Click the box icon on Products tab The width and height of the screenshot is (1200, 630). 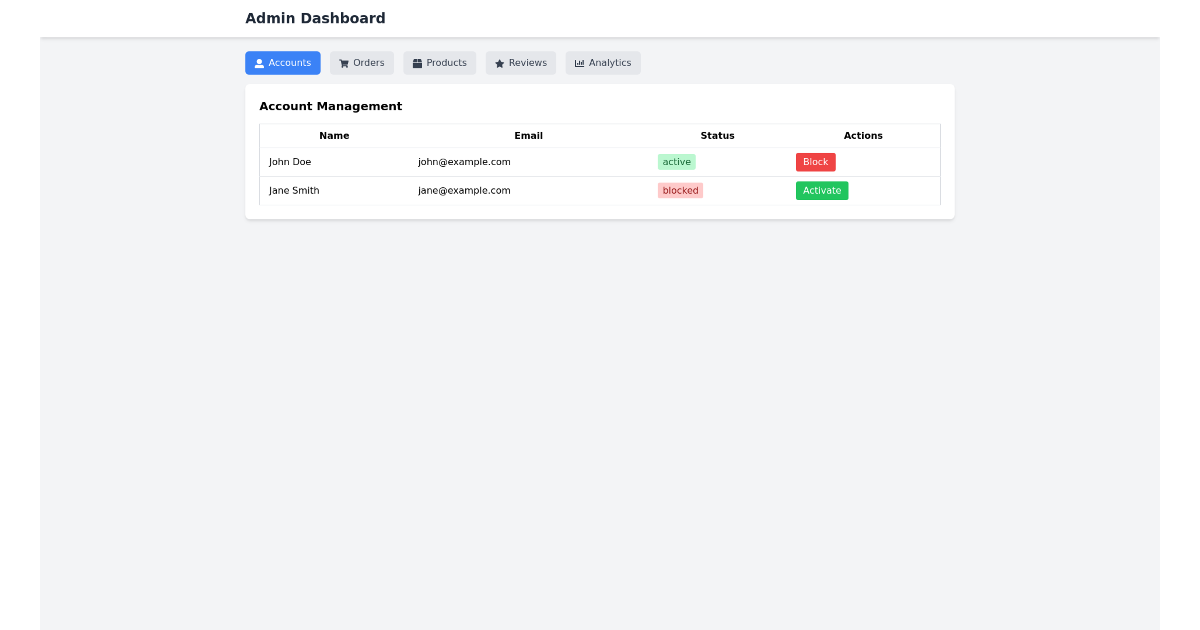(x=417, y=62)
